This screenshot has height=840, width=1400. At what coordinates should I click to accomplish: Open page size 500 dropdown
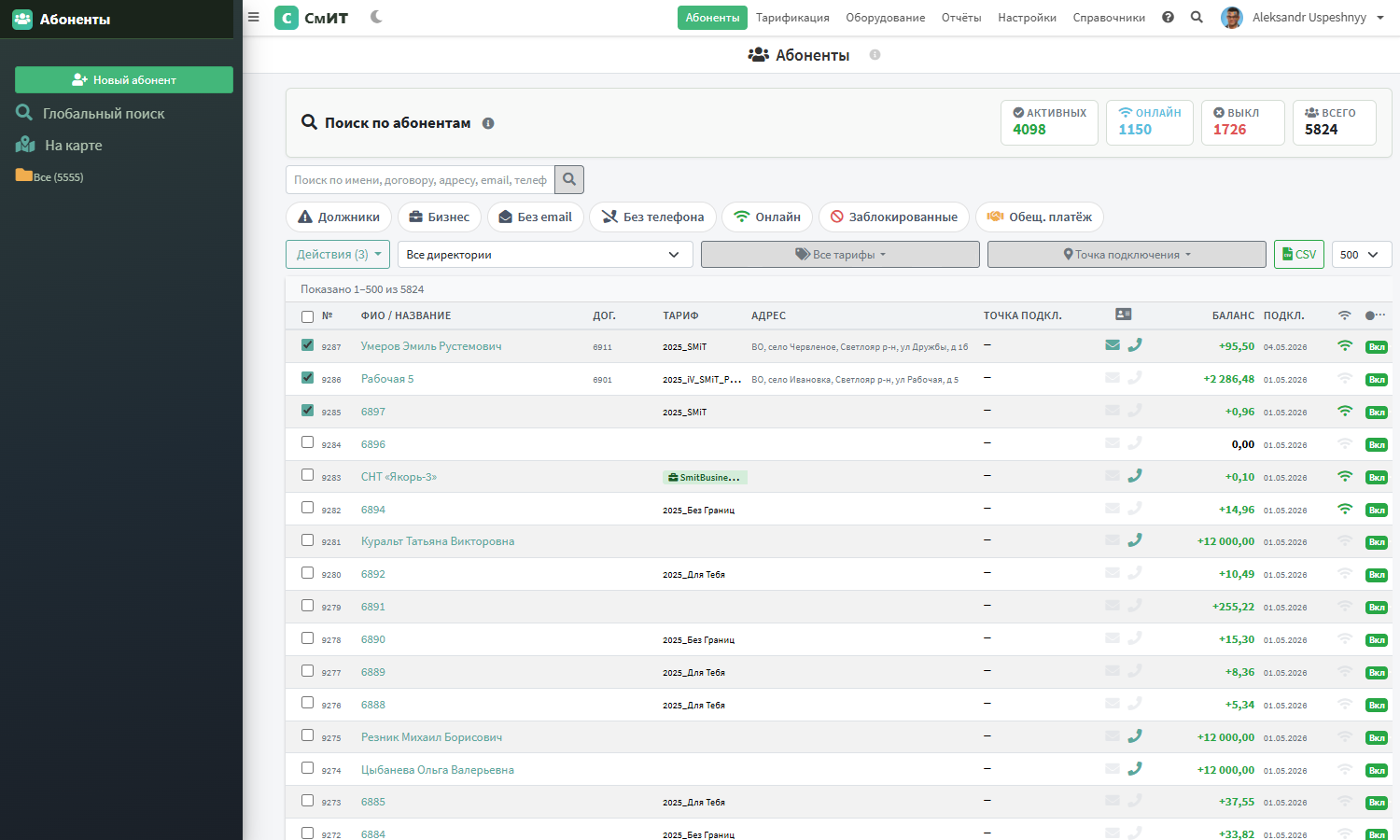1362,255
